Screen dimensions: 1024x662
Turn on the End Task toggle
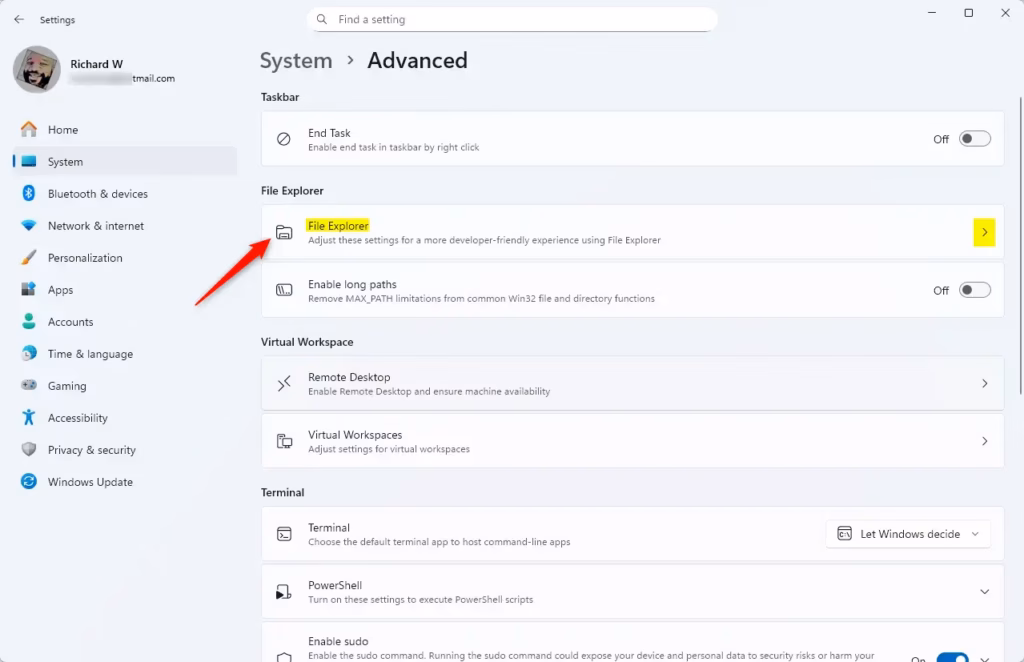point(974,138)
